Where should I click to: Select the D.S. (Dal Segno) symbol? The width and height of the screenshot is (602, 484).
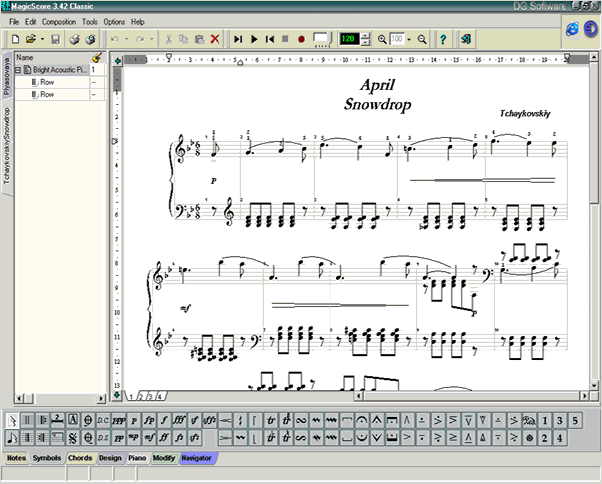103,438
